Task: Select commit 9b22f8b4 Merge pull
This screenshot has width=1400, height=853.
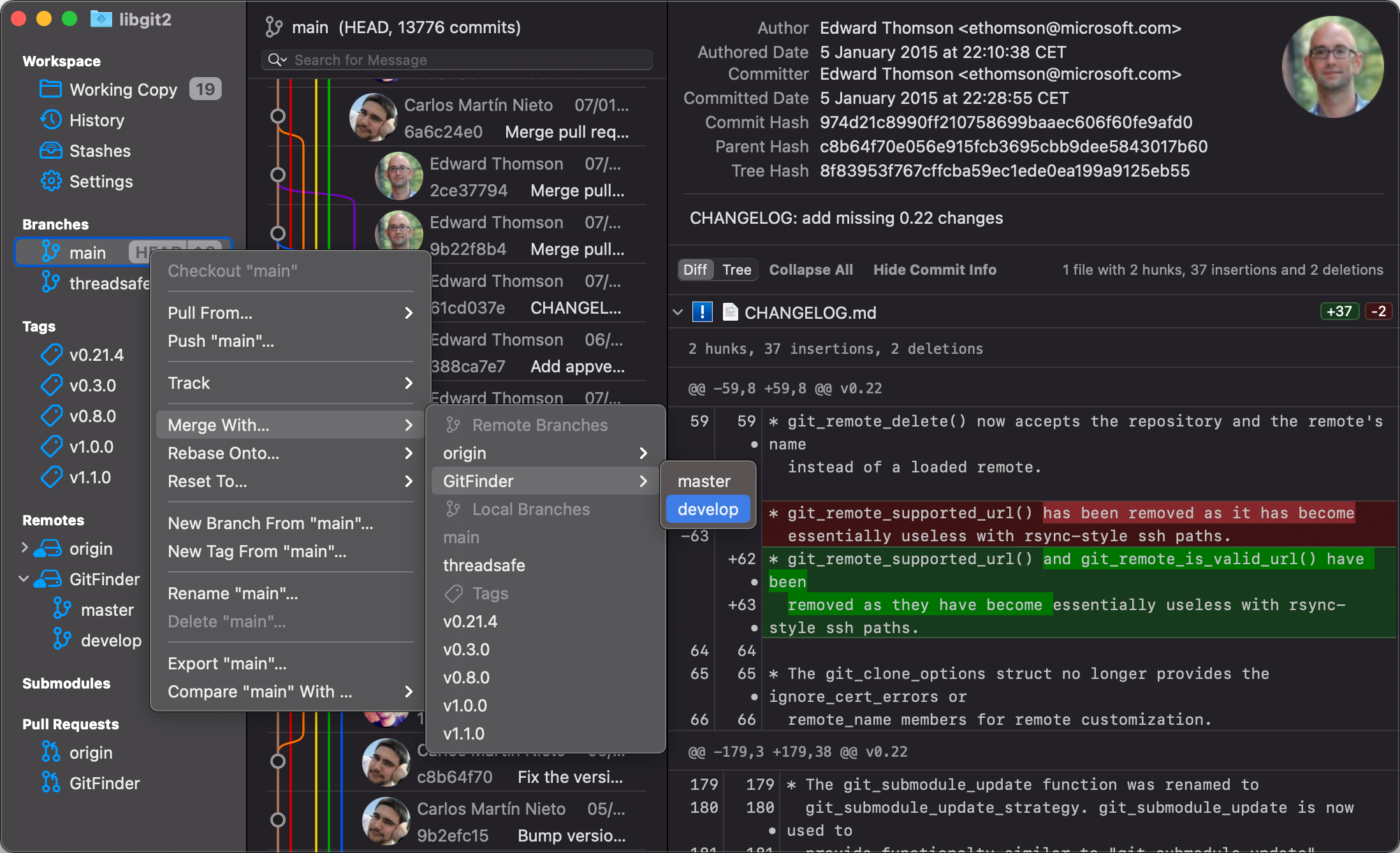Action: click(x=456, y=235)
